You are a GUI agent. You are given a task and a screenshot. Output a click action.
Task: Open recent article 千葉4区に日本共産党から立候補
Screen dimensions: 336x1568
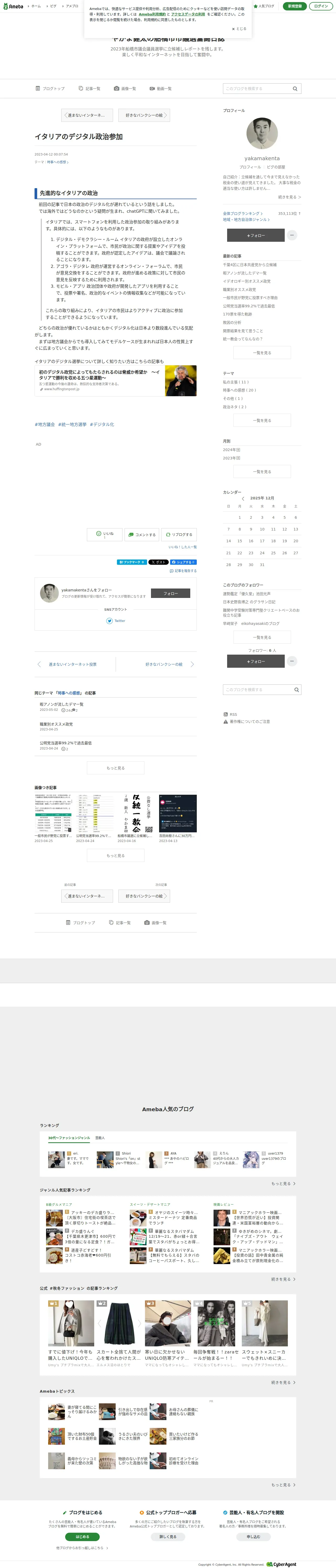pyautogui.click(x=249, y=265)
